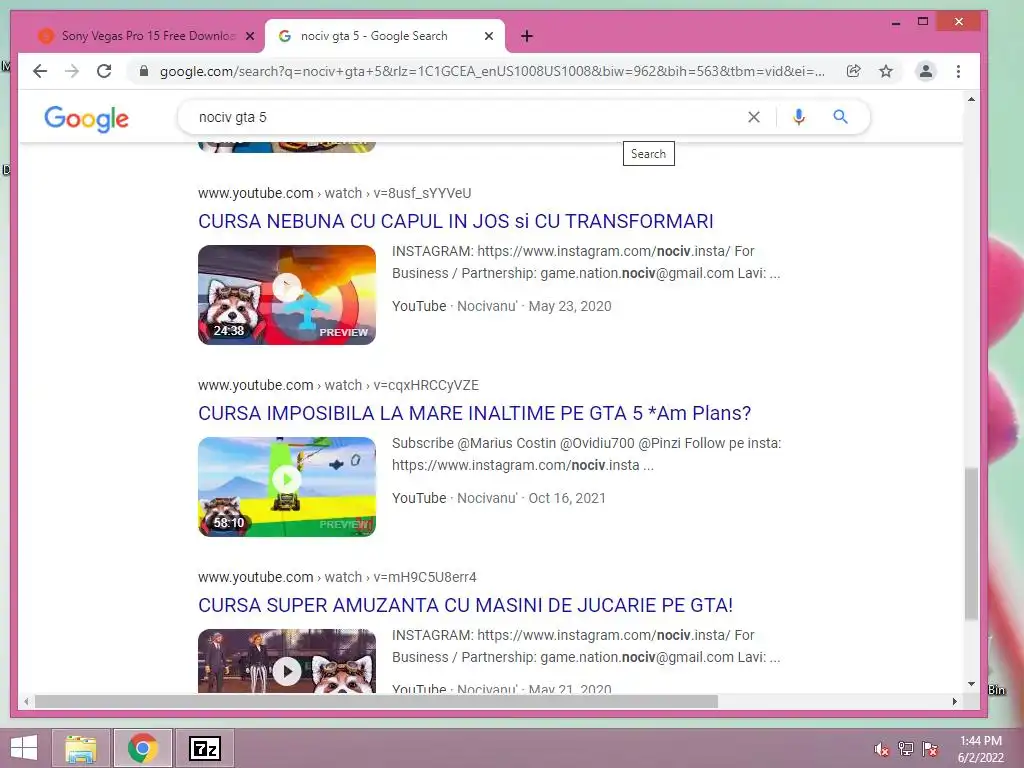Play the 58:10 video thumbnail
The width and height of the screenshot is (1024, 768).
[287, 487]
